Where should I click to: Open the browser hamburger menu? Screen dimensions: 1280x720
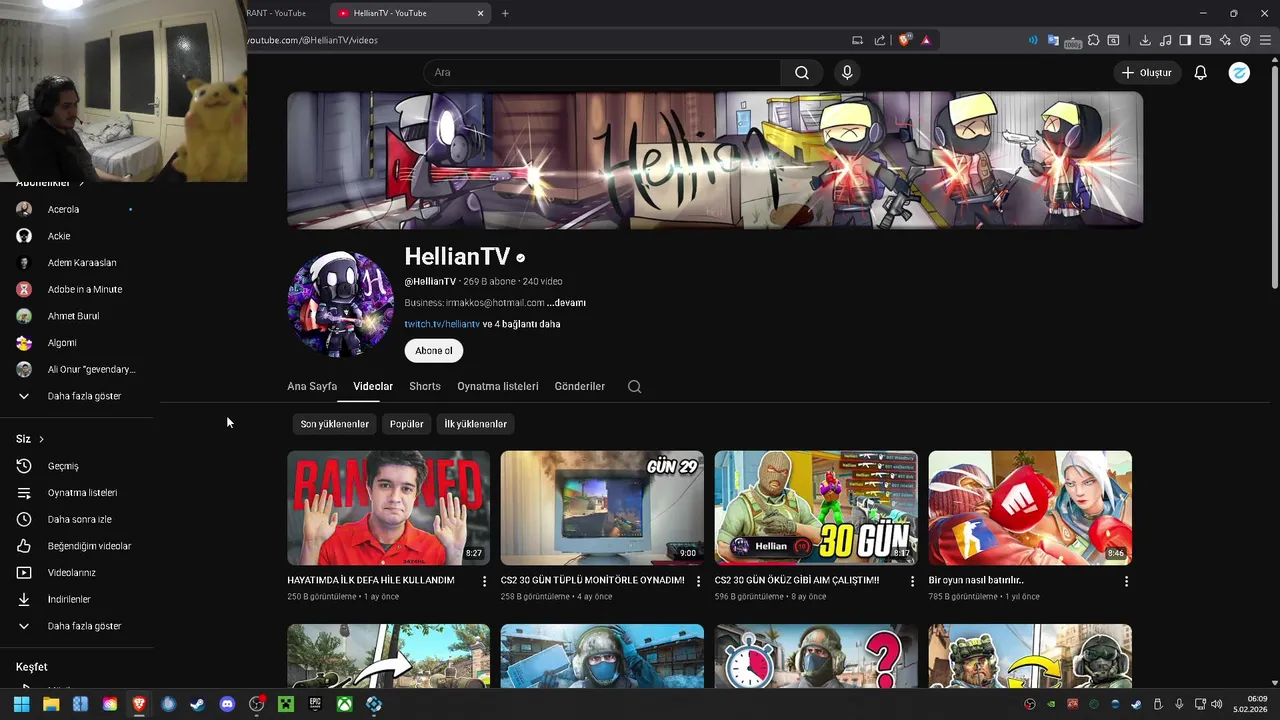click(x=1266, y=40)
